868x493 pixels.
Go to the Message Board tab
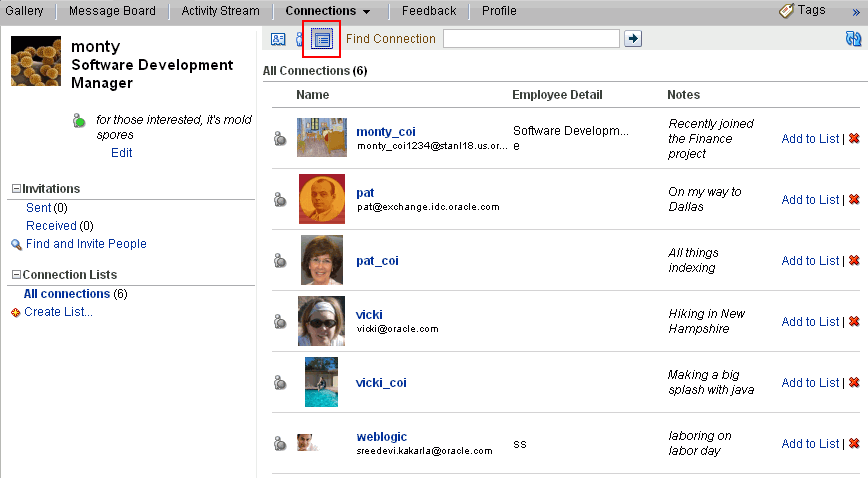coord(112,11)
